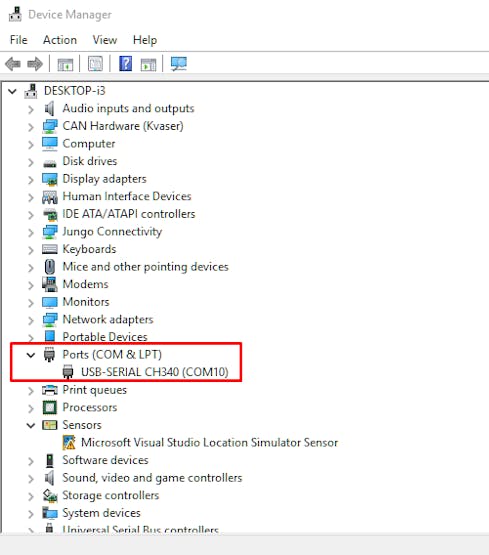Expand the Network adapters category
This screenshot has height=555, width=489.
pyautogui.click(x=31, y=320)
